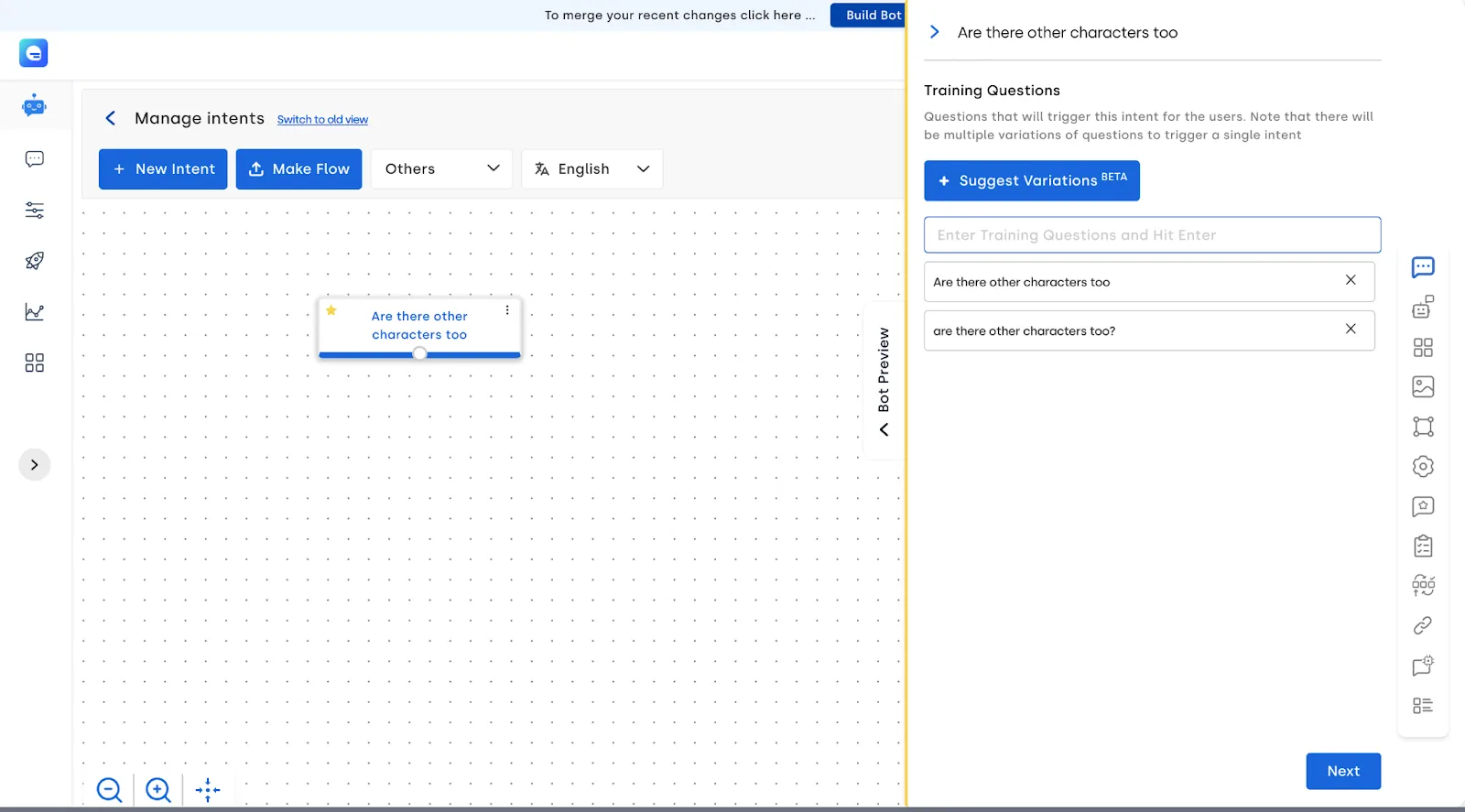The image size is (1465, 812).
Task: Click the Build Bot button
Action: (x=869, y=15)
